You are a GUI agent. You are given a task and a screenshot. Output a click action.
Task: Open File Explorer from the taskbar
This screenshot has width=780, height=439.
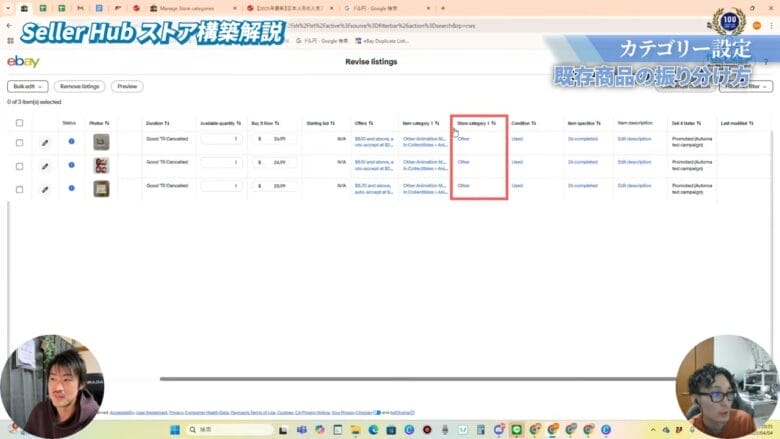[x=355, y=430]
